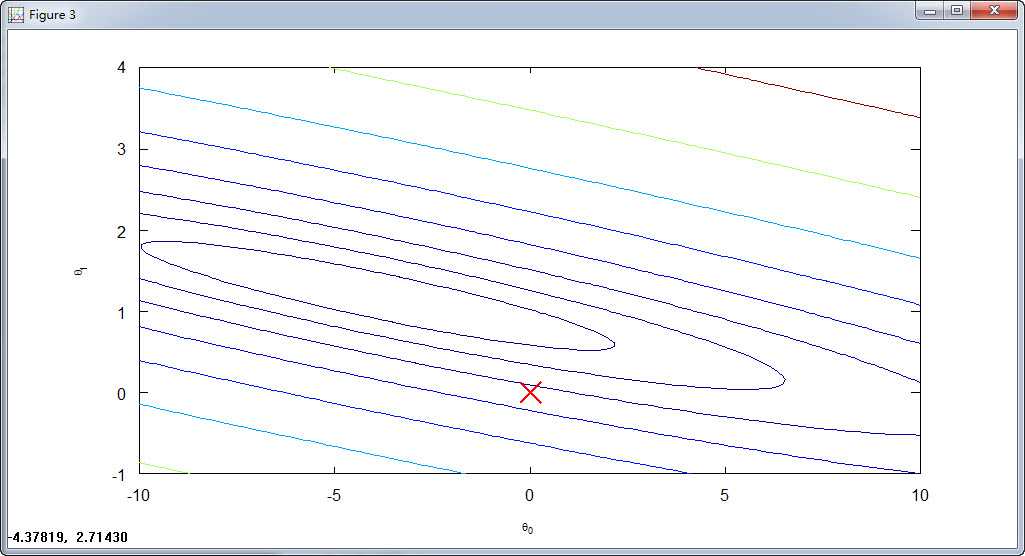Click the Figure 3 window icon
1025x556 pixels.
[16, 14]
